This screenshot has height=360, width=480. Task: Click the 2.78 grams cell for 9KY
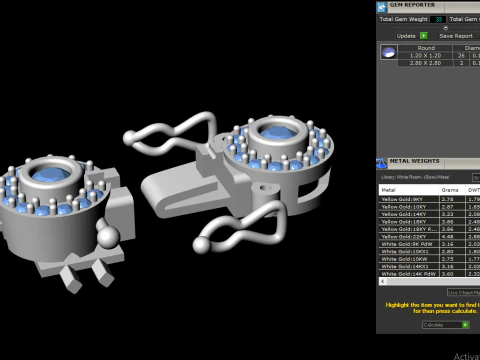click(452, 199)
